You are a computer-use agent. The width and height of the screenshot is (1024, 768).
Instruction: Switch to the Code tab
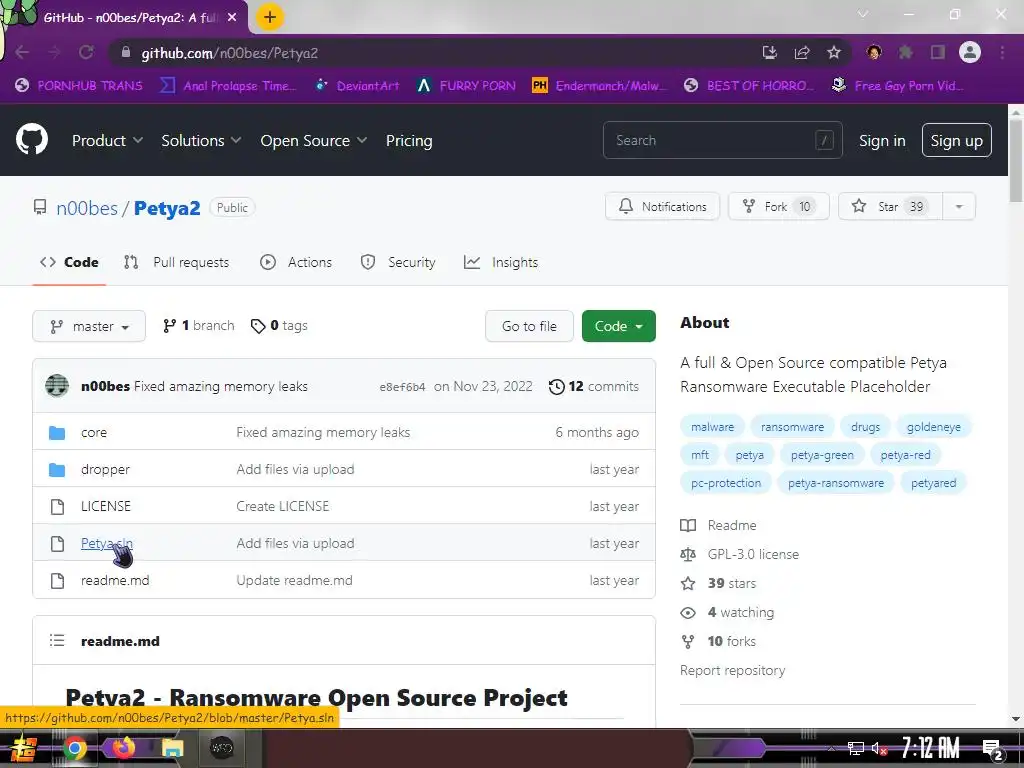[x=69, y=262]
